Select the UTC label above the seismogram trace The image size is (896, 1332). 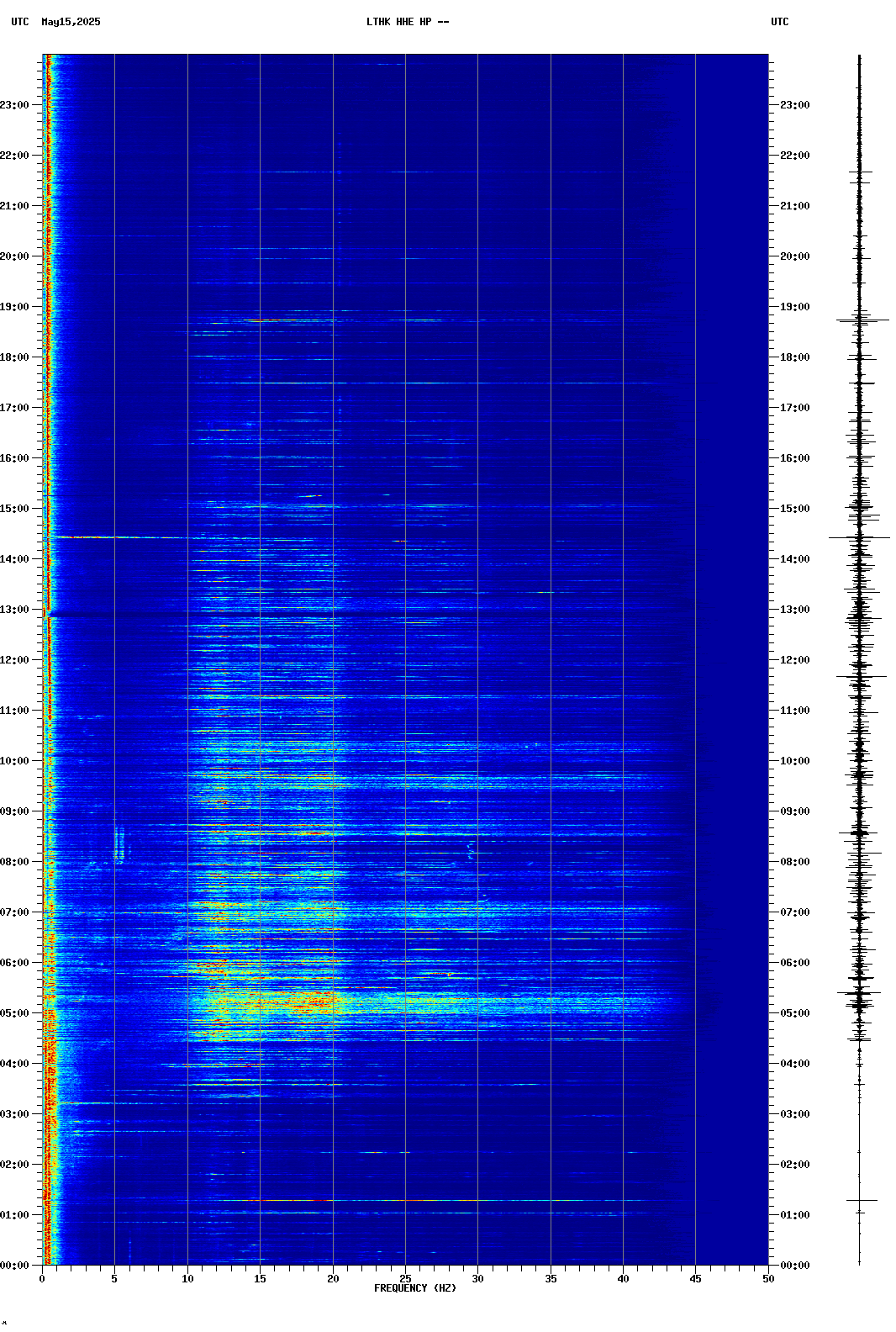[780, 22]
